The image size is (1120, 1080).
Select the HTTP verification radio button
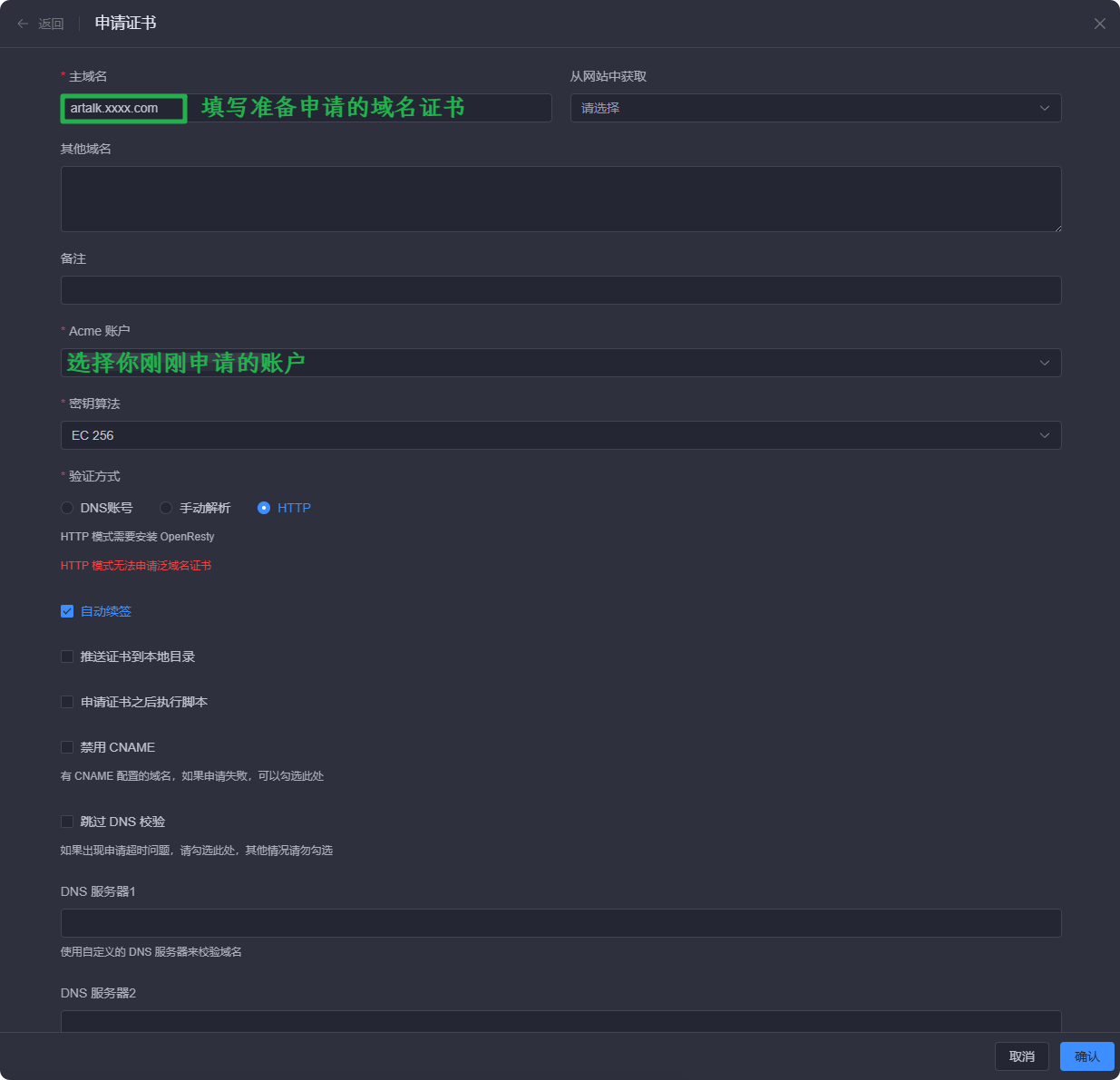click(x=264, y=508)
